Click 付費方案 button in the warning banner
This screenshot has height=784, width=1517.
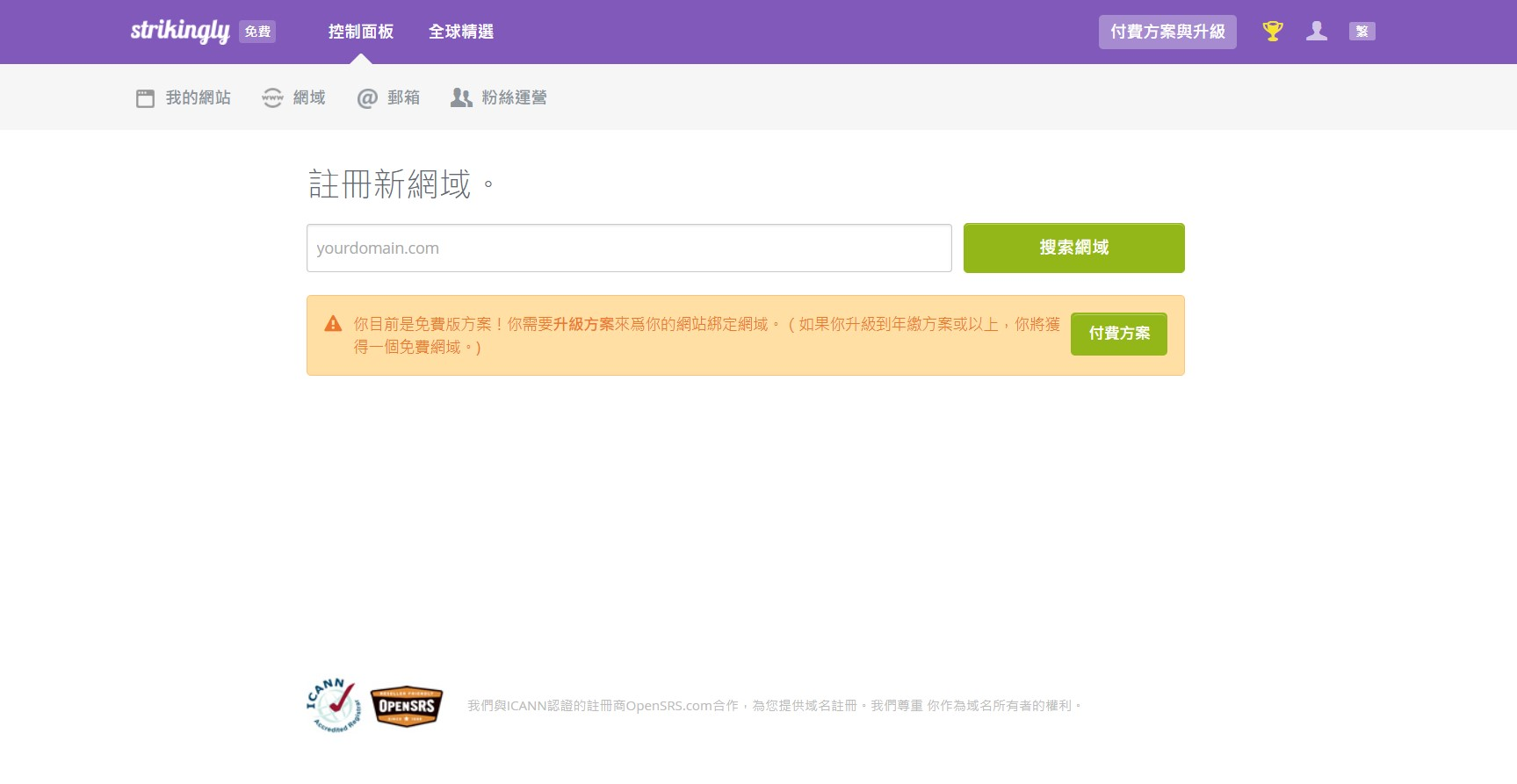(1118, 334)
